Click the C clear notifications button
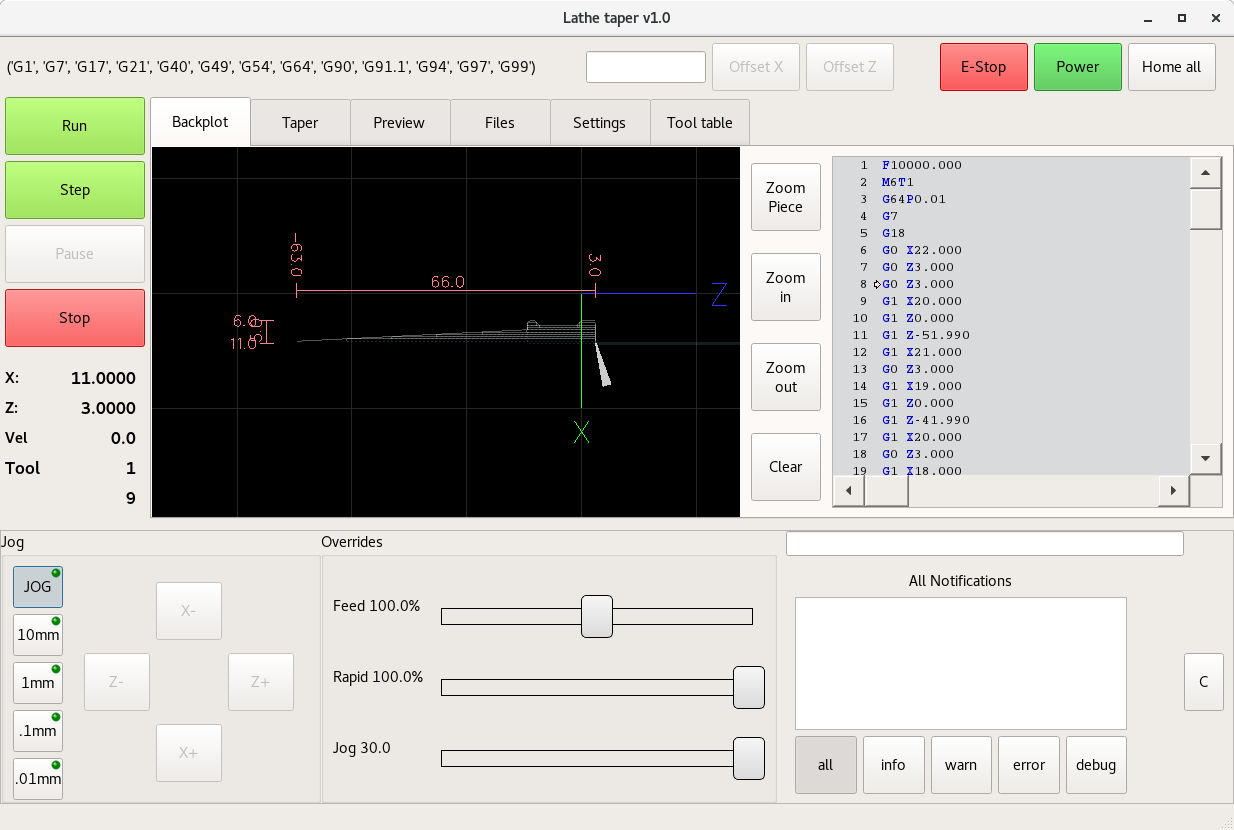This screenshot has height=830, width=1234. point(1204,682)
